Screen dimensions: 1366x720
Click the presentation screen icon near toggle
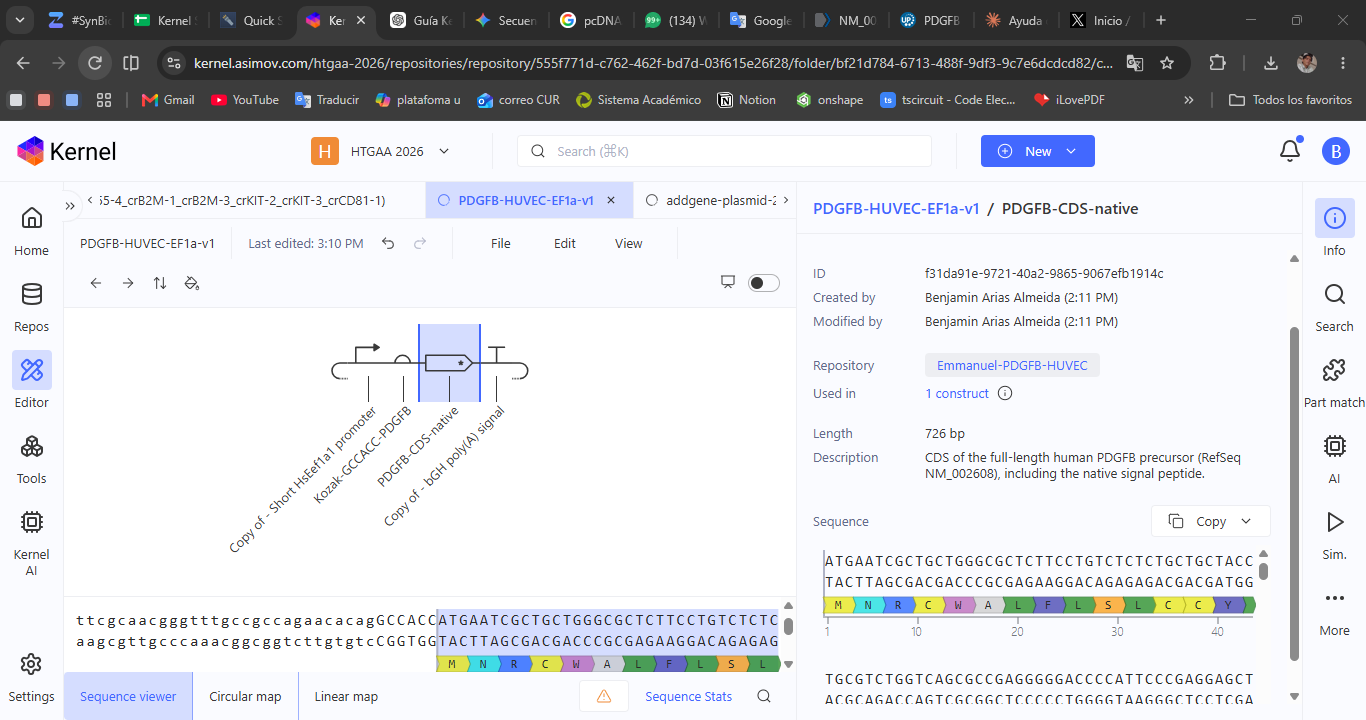[x=728, y=283]
